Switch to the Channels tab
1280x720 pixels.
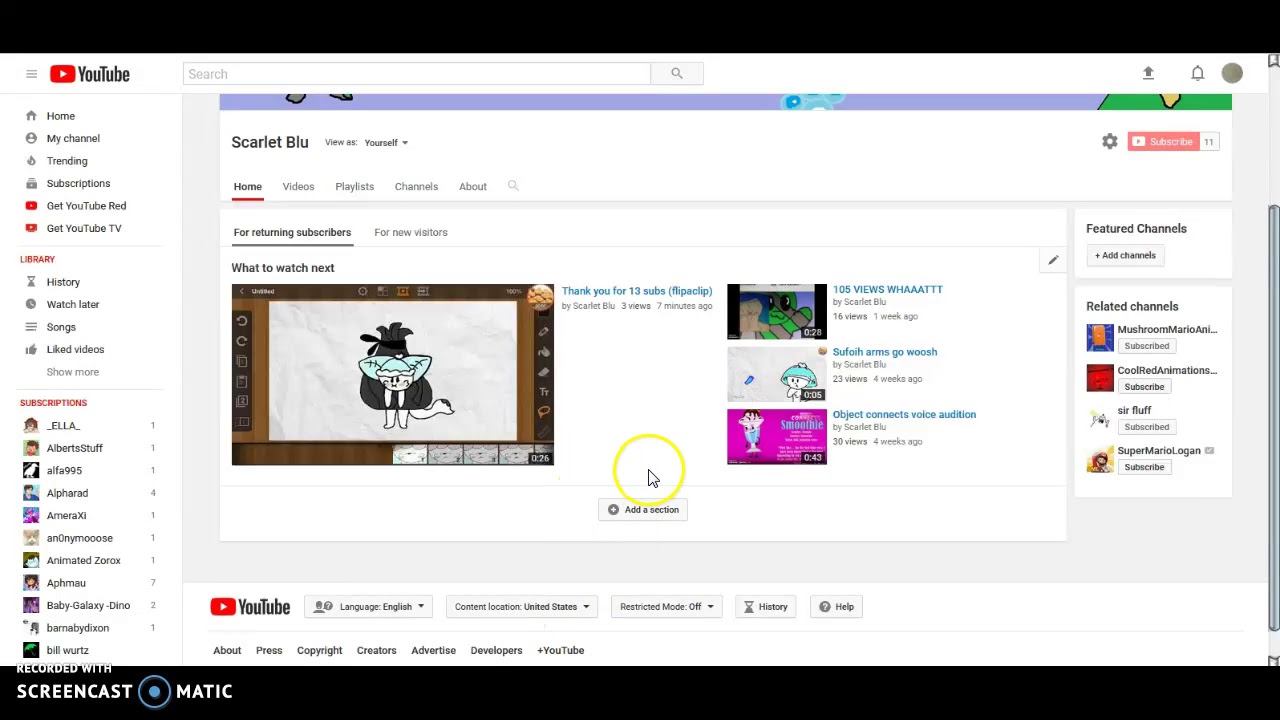(416, 186)
